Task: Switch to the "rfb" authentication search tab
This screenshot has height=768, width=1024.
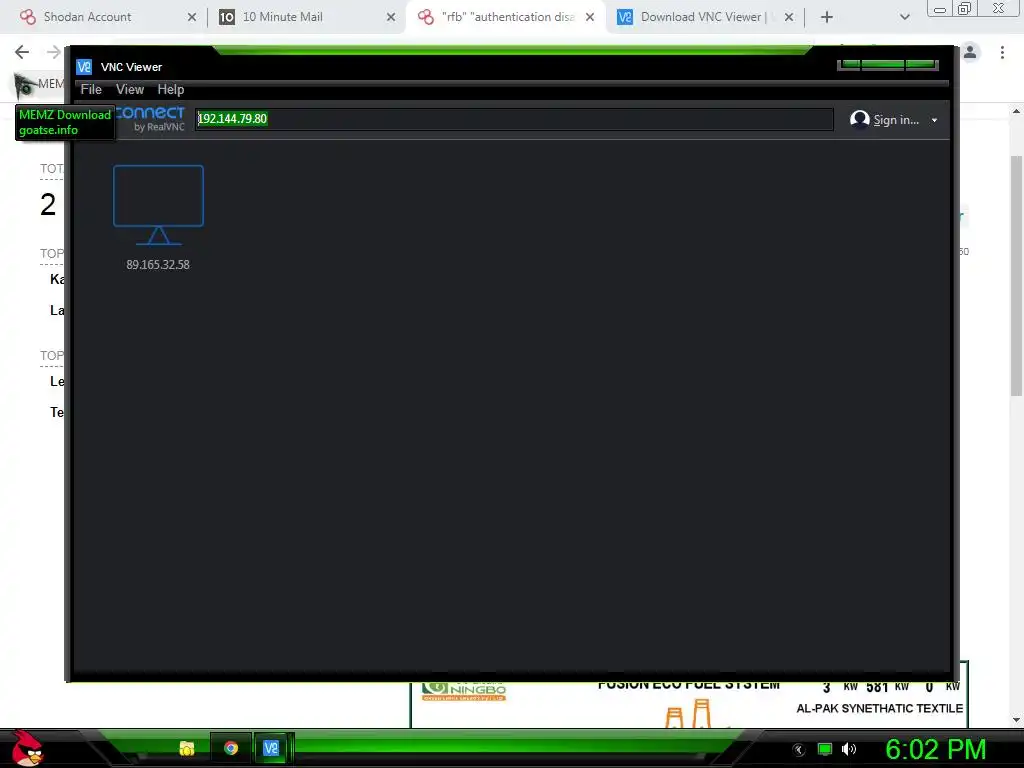Action: 506,17
